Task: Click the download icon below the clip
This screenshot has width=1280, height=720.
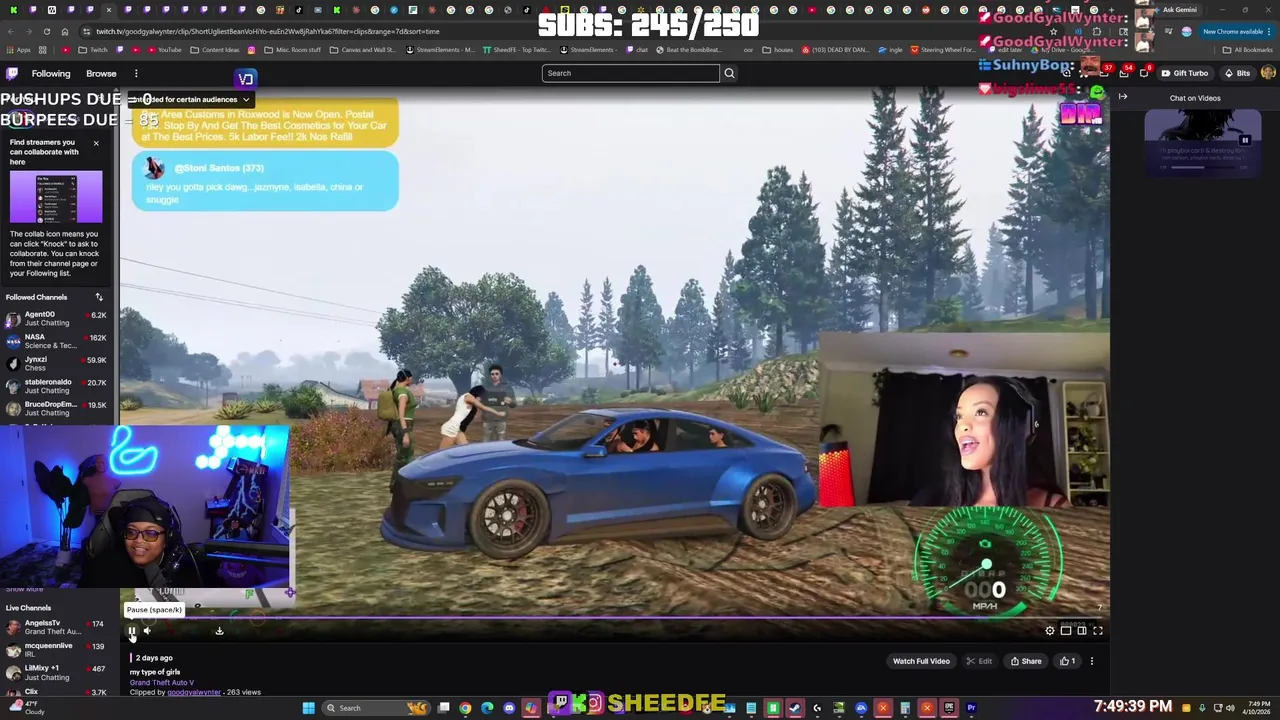Action: point(219,630)
